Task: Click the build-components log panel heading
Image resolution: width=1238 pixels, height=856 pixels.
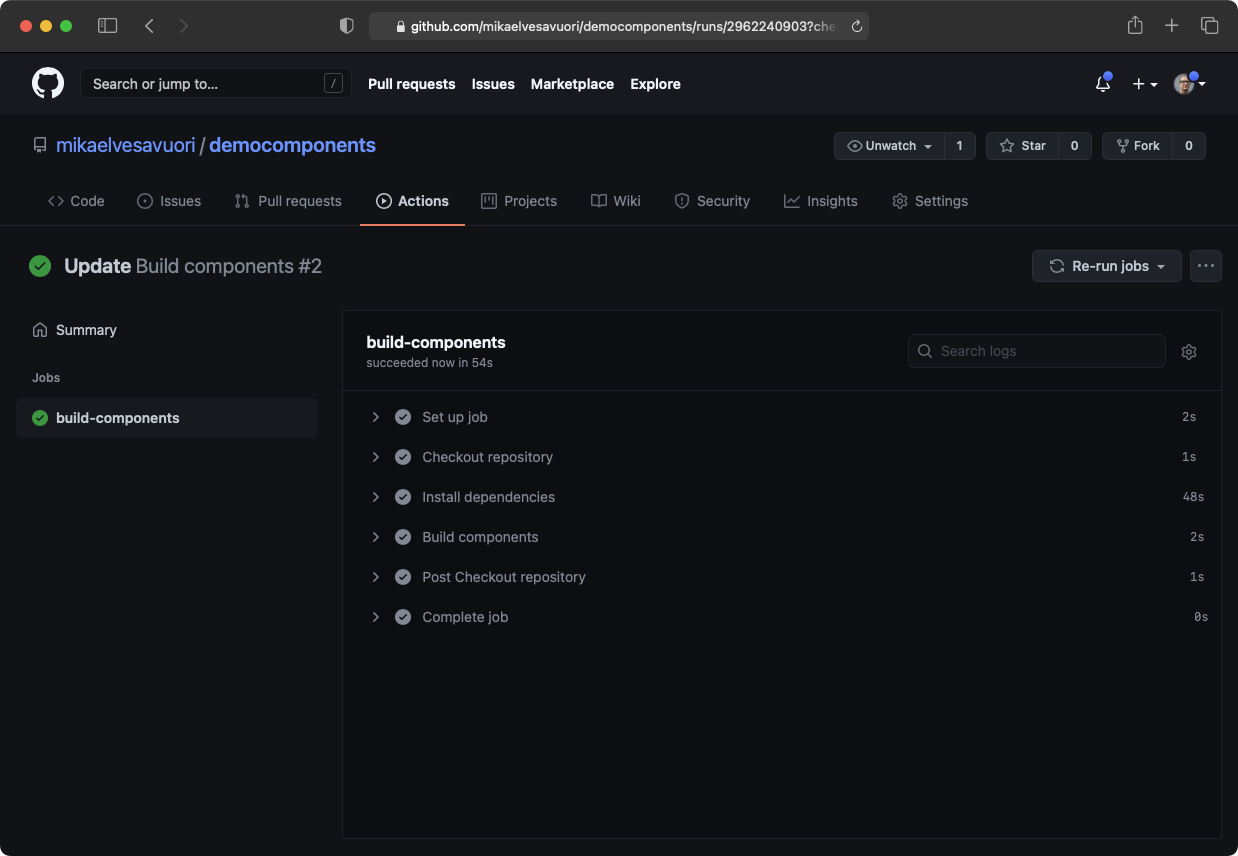Action: pos(436,342)
